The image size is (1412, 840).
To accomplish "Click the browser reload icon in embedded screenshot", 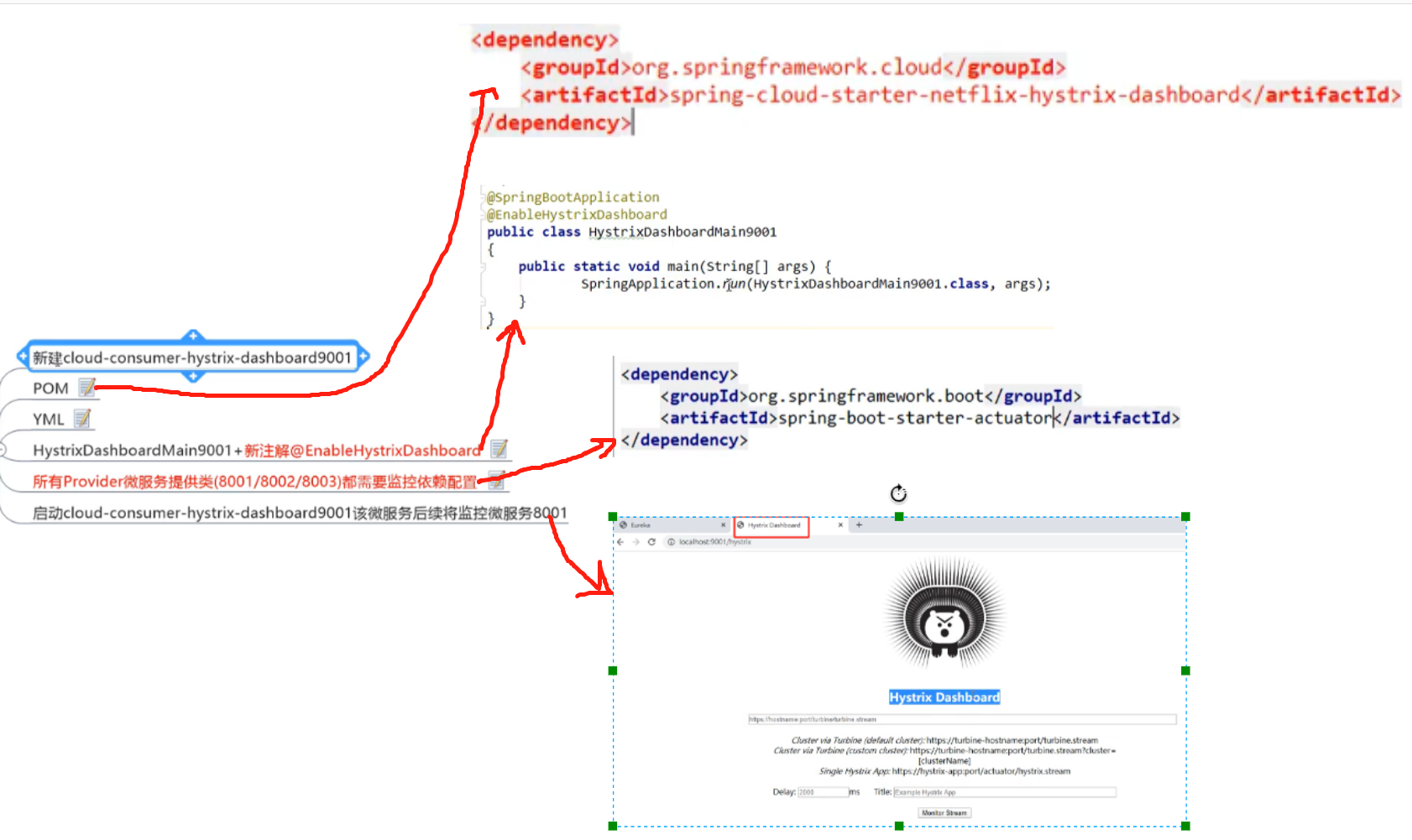I will [x=651, y=542].
